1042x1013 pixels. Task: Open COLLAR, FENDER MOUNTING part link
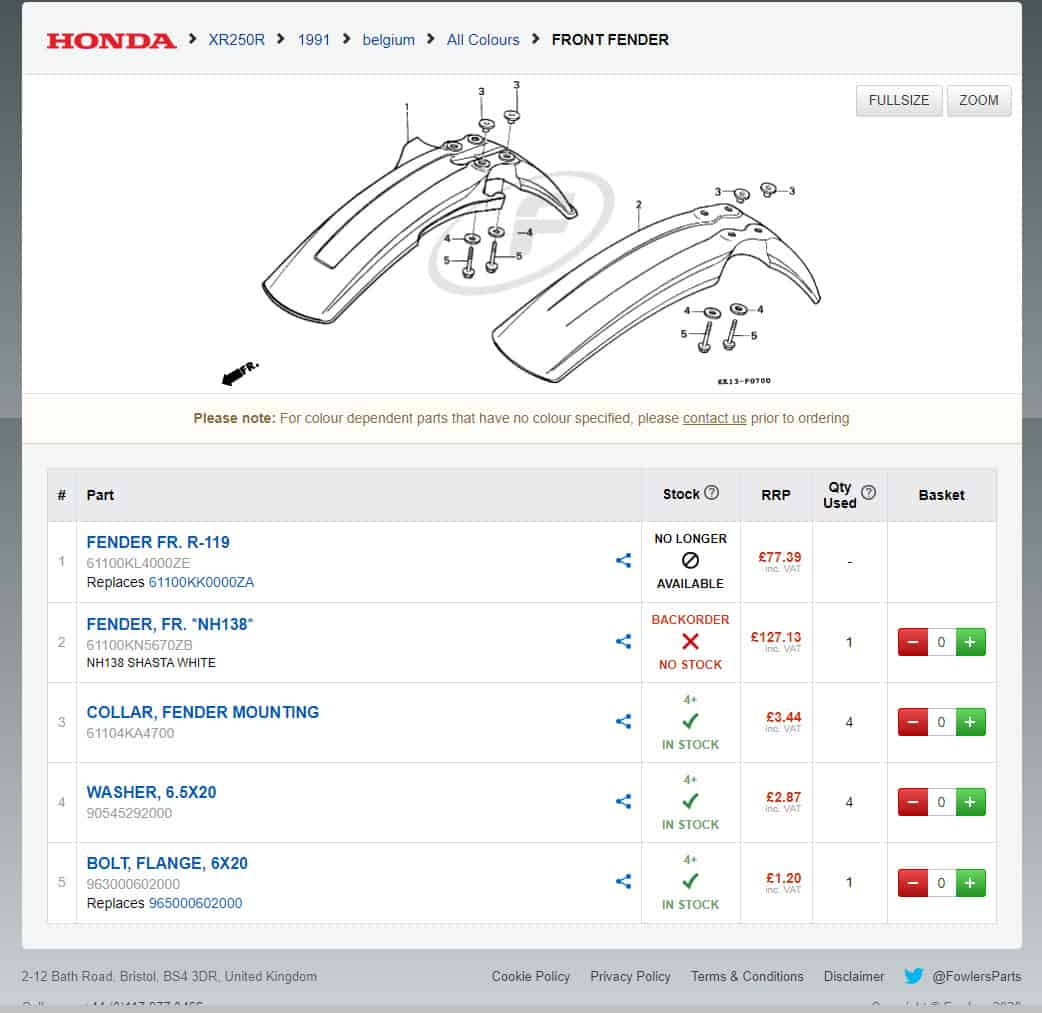203,712
